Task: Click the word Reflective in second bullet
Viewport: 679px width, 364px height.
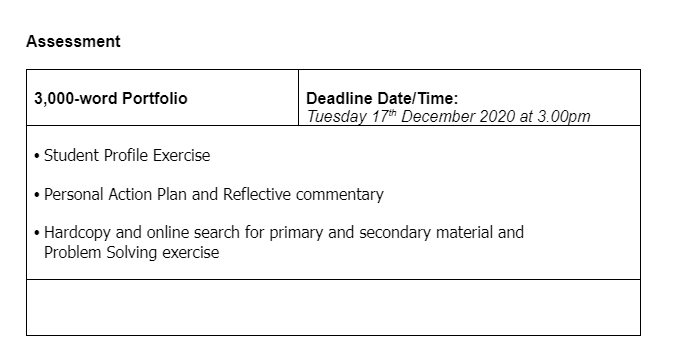Action: [257, 194]
